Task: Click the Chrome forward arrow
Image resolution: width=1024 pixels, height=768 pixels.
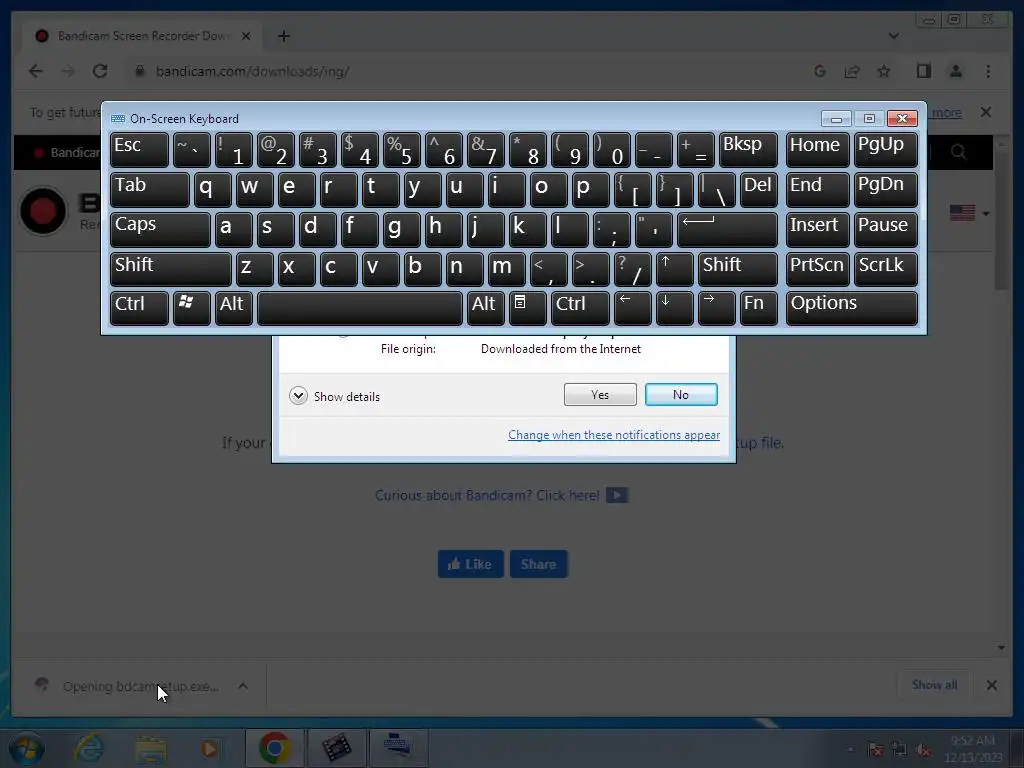Action: point(68,71)
